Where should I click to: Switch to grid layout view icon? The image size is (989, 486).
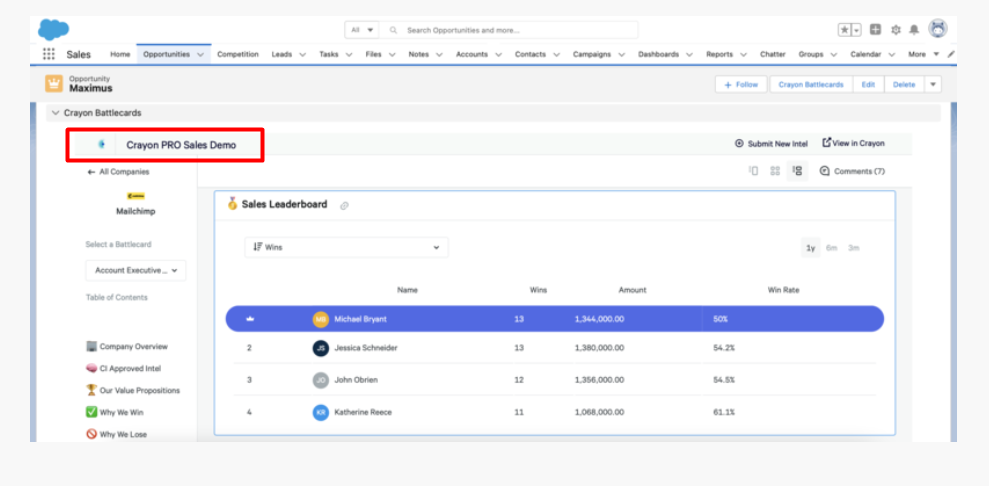(x=775, y=171)
